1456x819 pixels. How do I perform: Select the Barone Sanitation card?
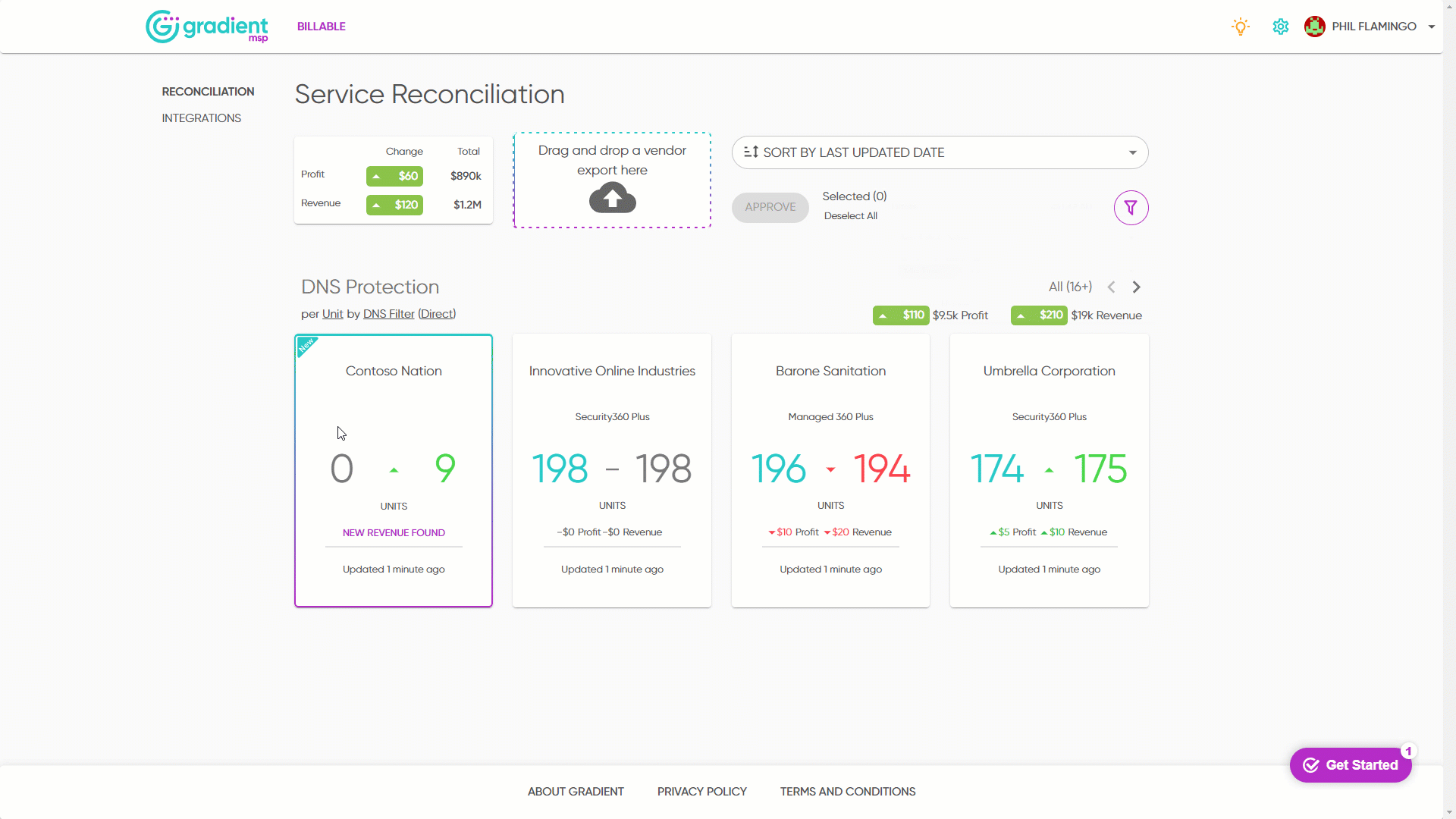pos(830,470)
